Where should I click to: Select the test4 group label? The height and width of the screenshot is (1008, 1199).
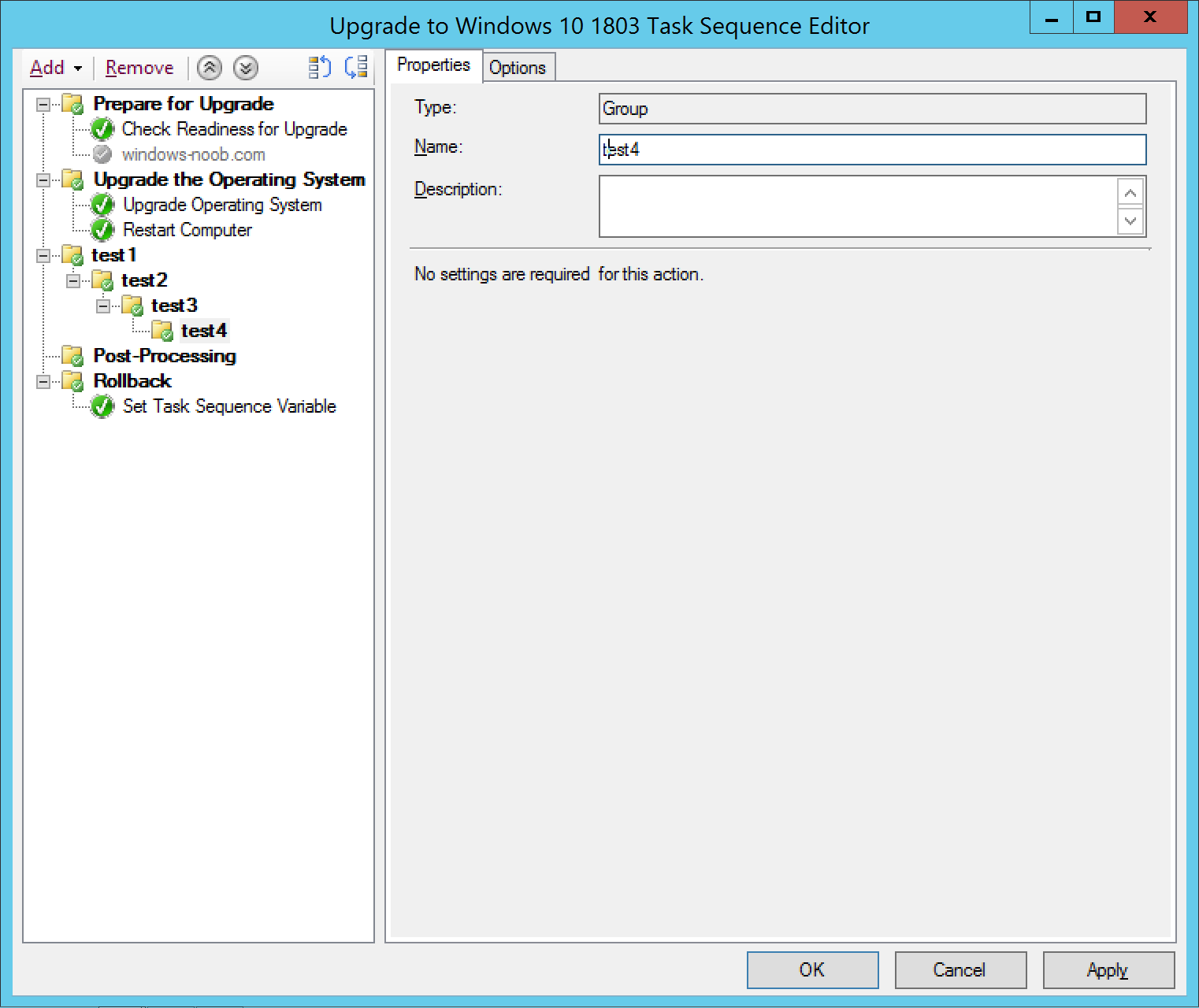tap(204, 331)
